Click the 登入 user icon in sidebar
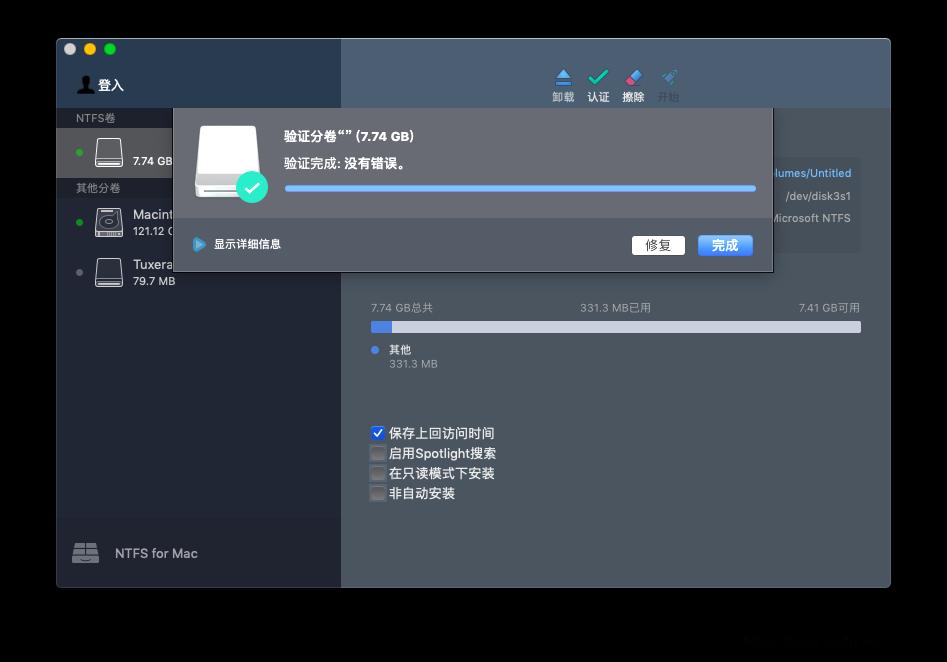Image resolution: width=947 pixels, height=662 pixels. (x=88, y=84)
